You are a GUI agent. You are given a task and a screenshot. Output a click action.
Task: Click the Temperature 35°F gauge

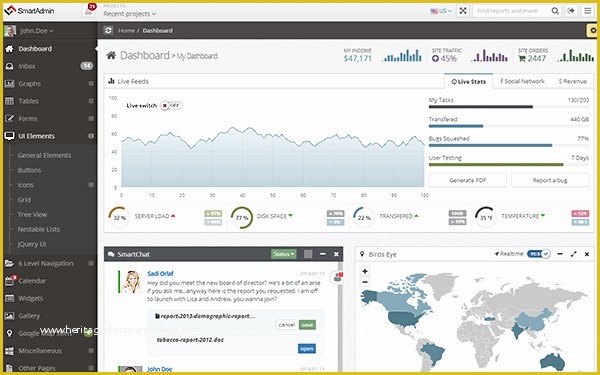(x=486, y=217)
